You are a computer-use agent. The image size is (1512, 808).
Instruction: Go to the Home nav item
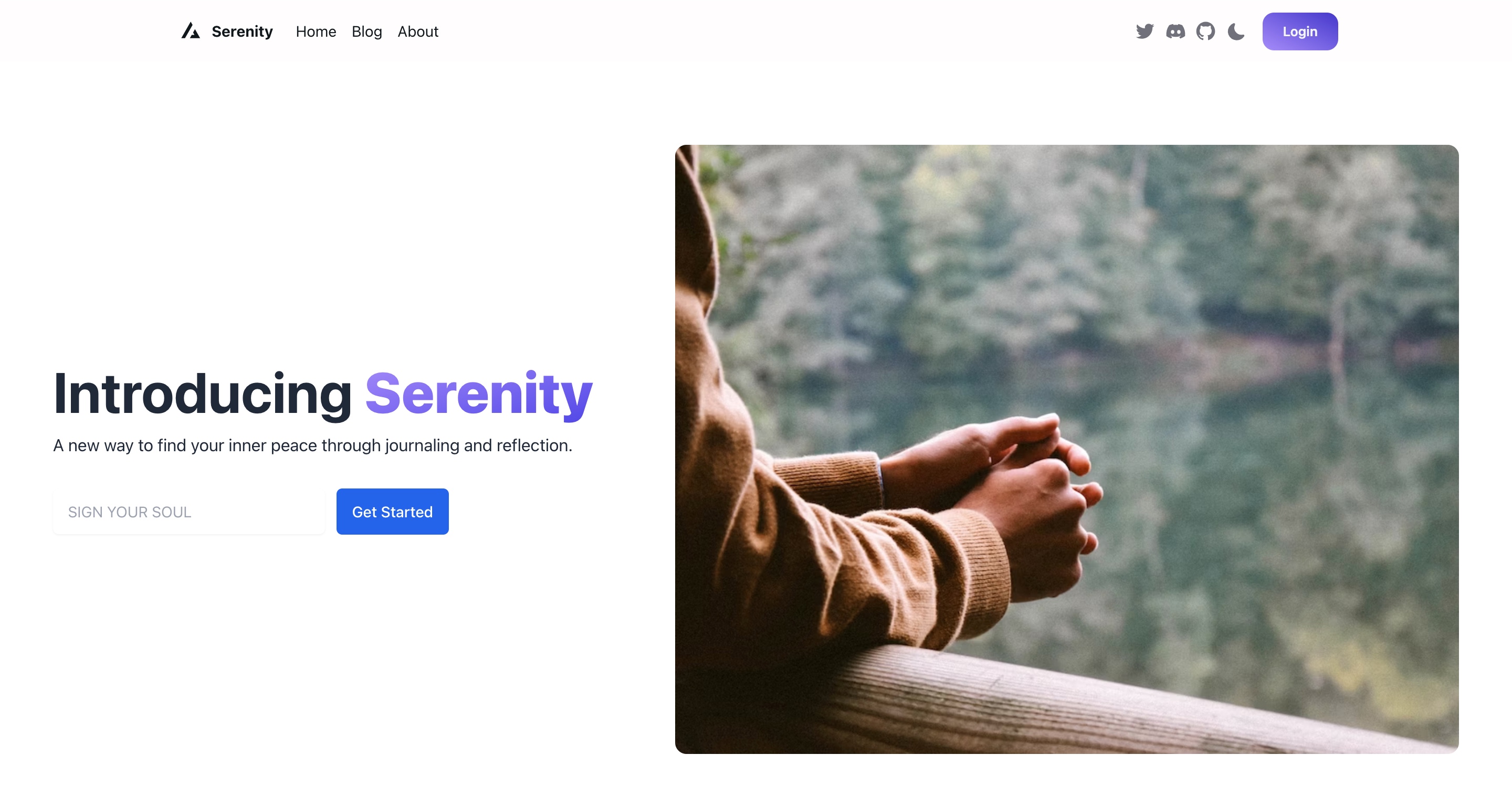[316, 31]
